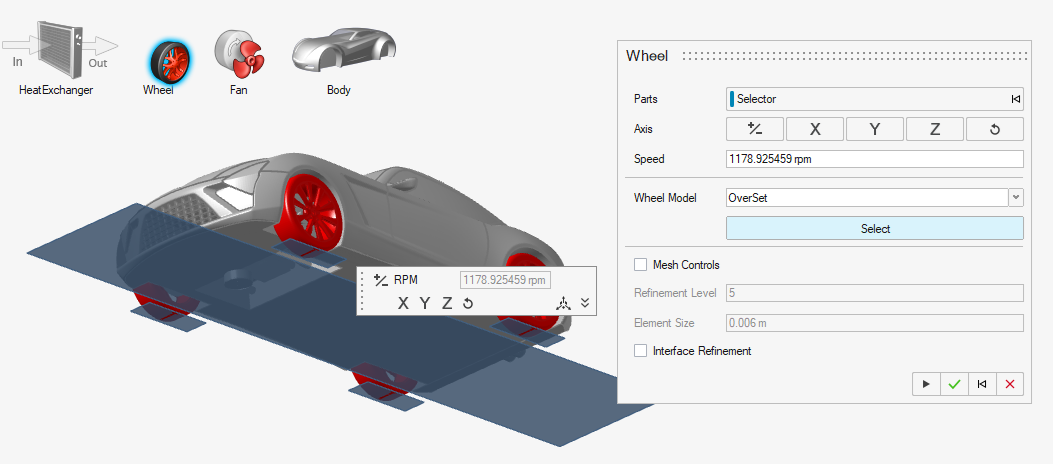Reset rotation in floating RPM toolbar
The image size is (1053, 464).
pyautogui.click(x=467, y=303)
